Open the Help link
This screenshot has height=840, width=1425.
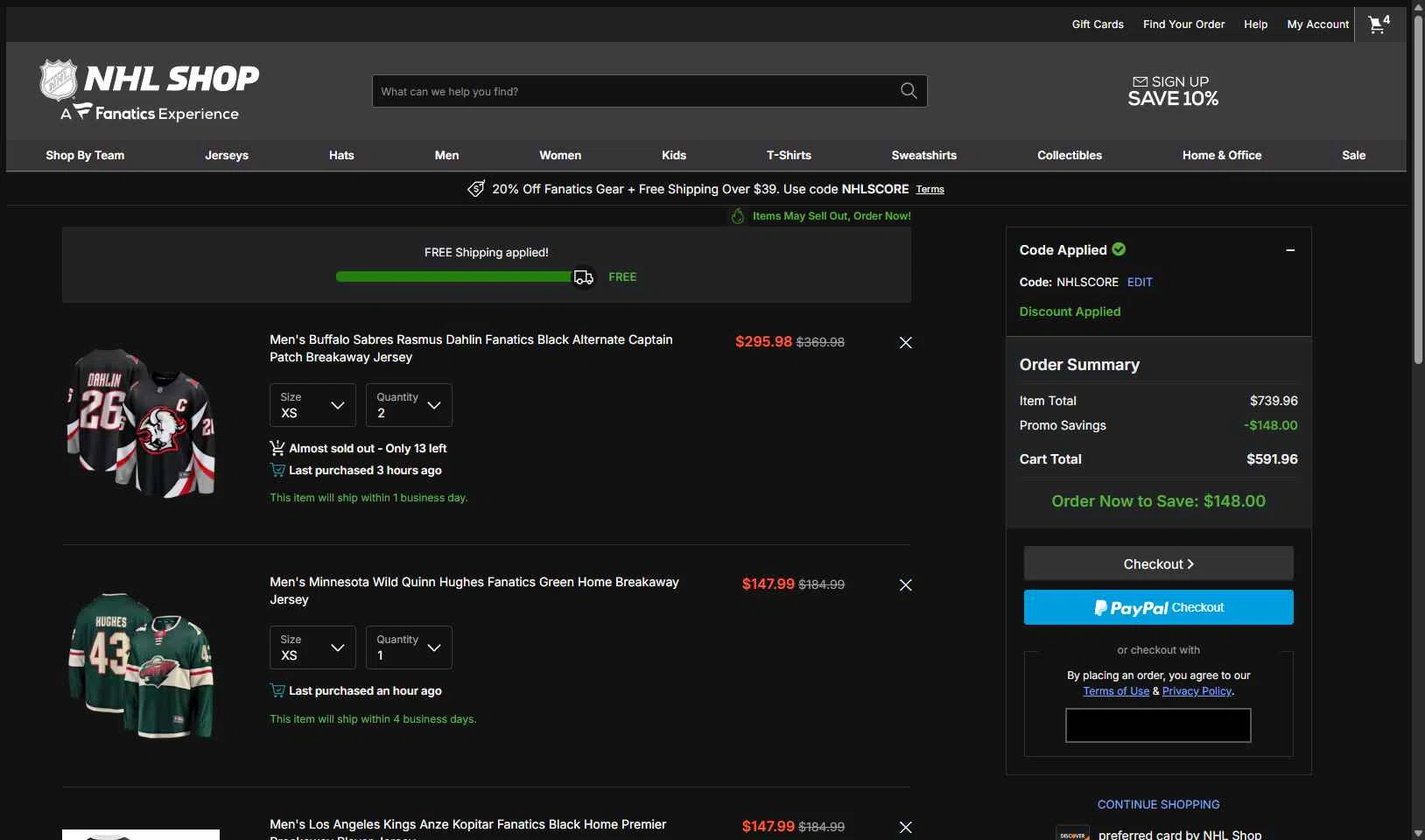(1256, 24)
